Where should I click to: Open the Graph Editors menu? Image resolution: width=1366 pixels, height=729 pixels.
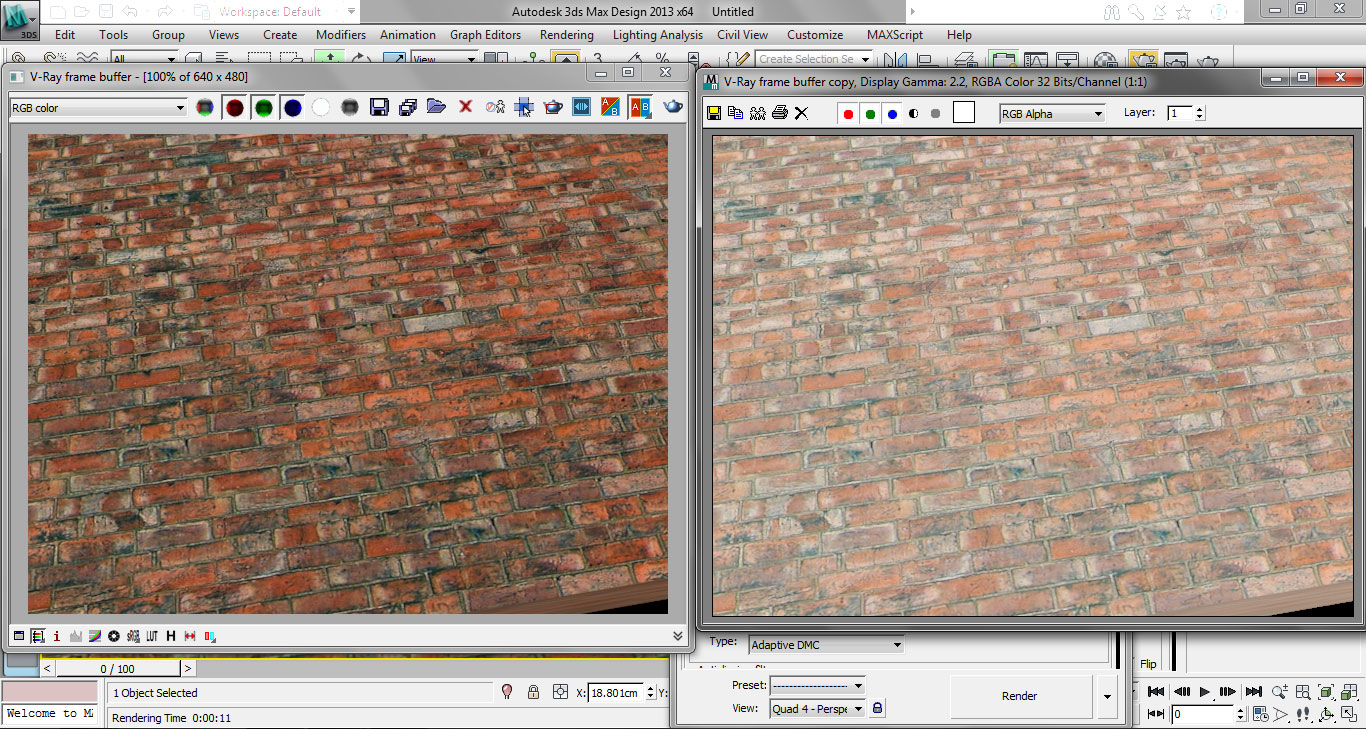click(x=485, y=34)
